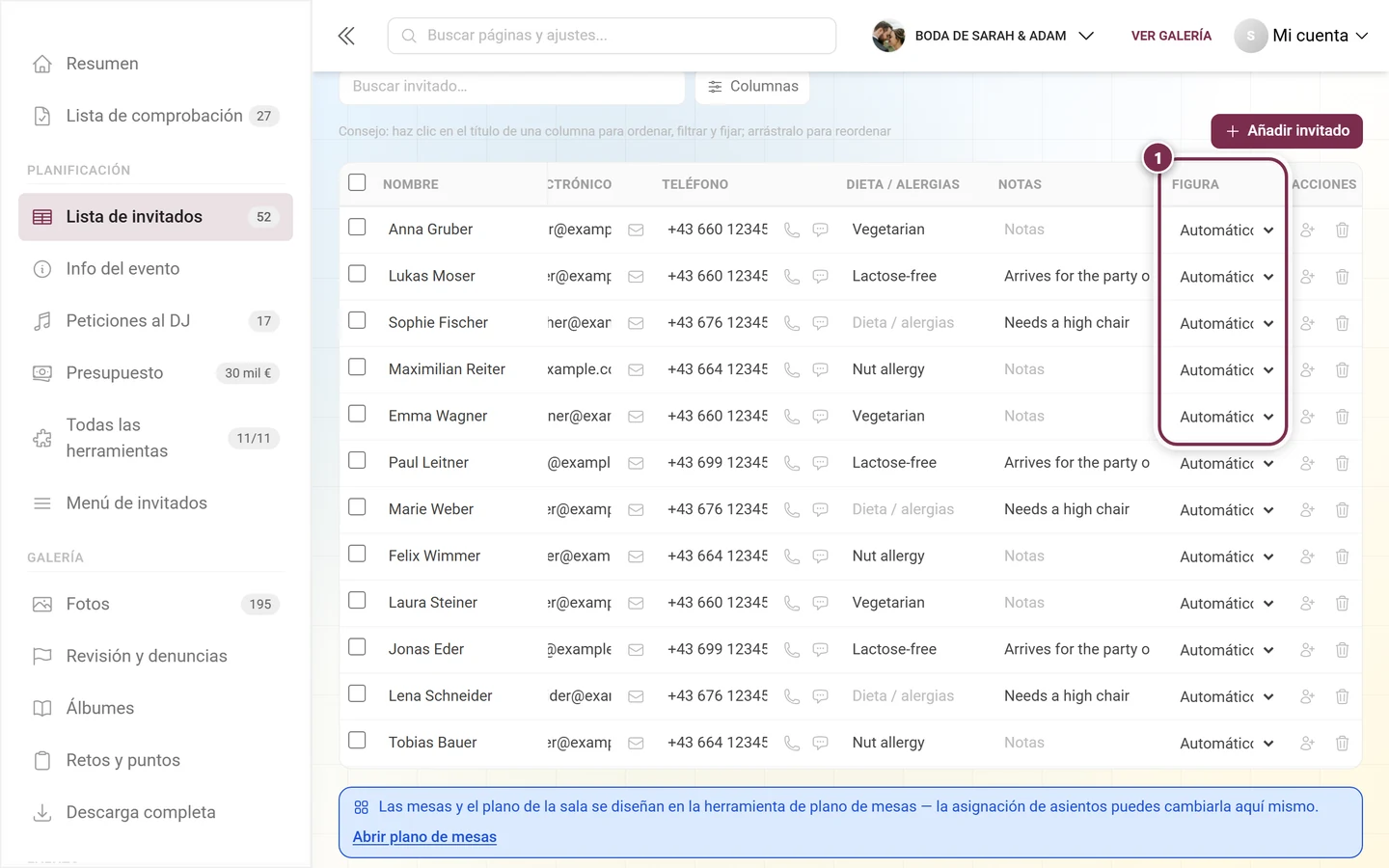Expand Boda de Sarah & Adam event selector

point(984,36)
